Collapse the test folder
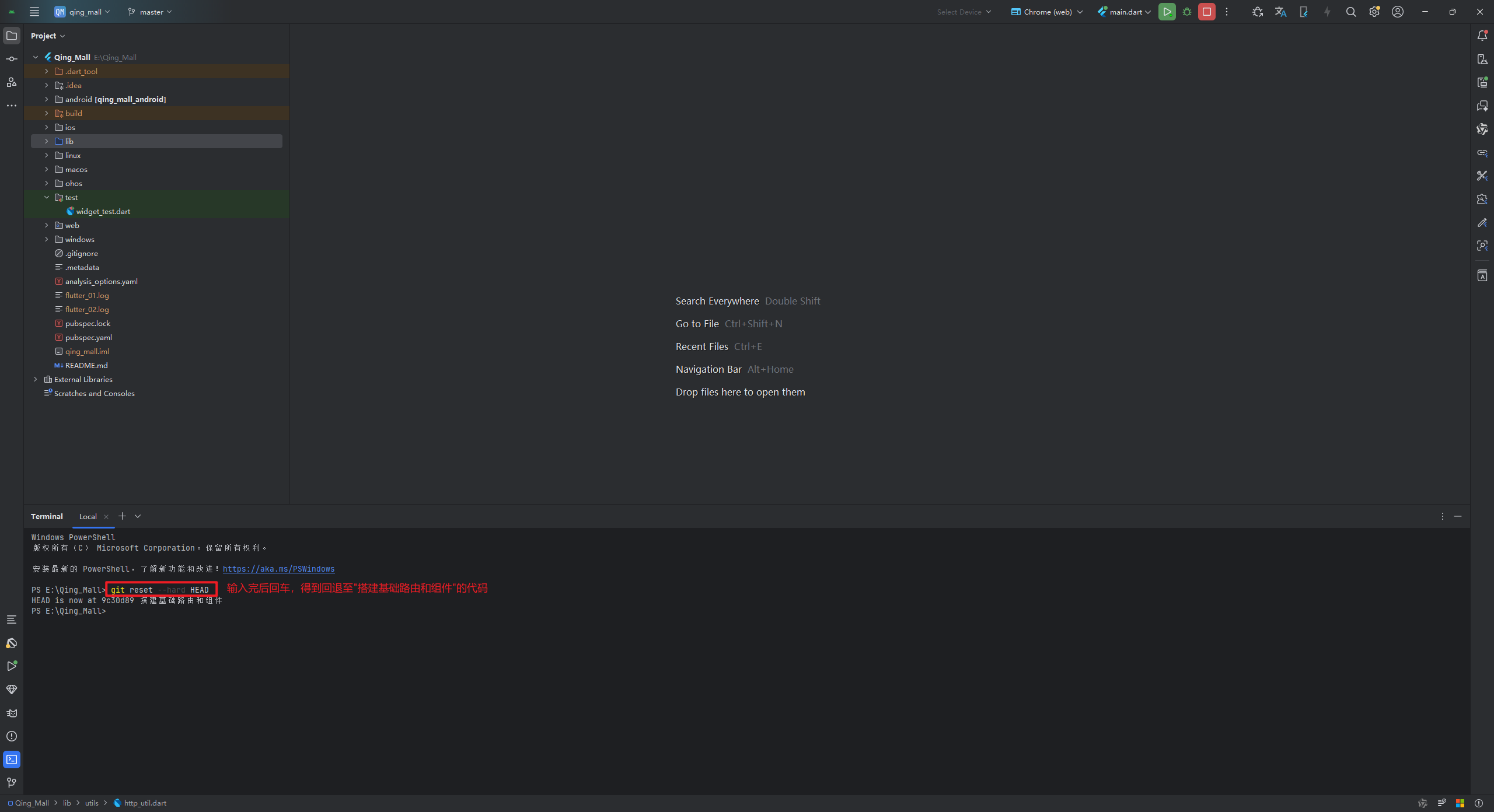This screenshot has width=1494, height=812. pyautogui.click(x=47, y=197)
